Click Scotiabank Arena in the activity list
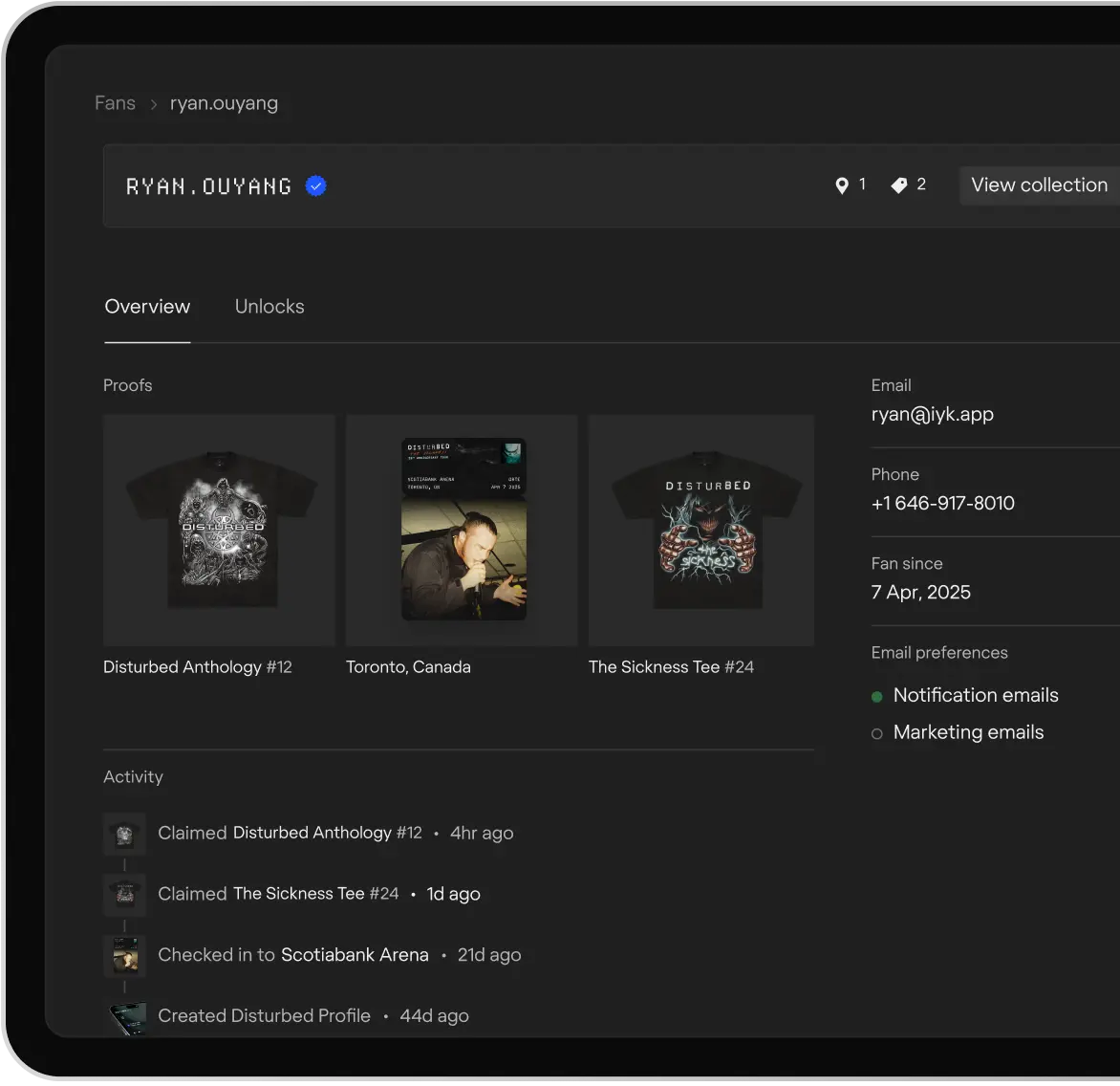The width and height of the screenshot is (1120, 1086). click(x=355, y=954)
